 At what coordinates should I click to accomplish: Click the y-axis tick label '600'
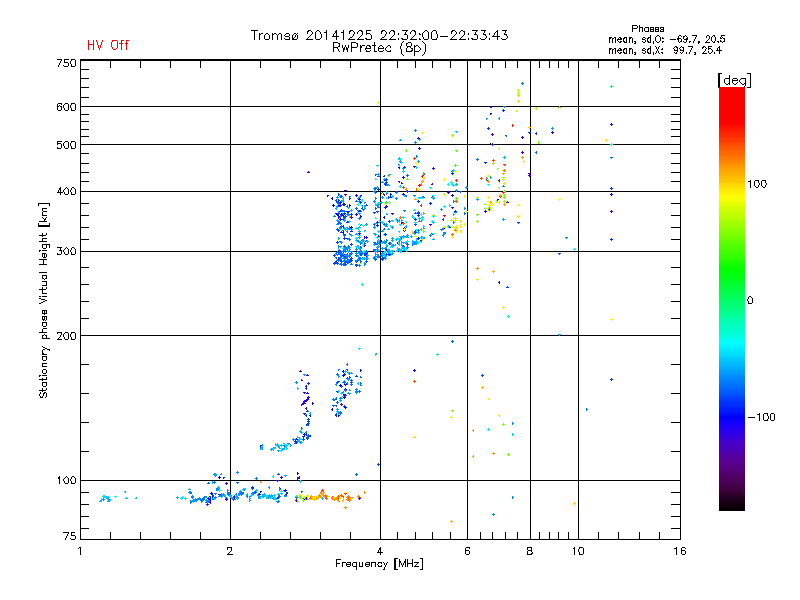[66, 107]
